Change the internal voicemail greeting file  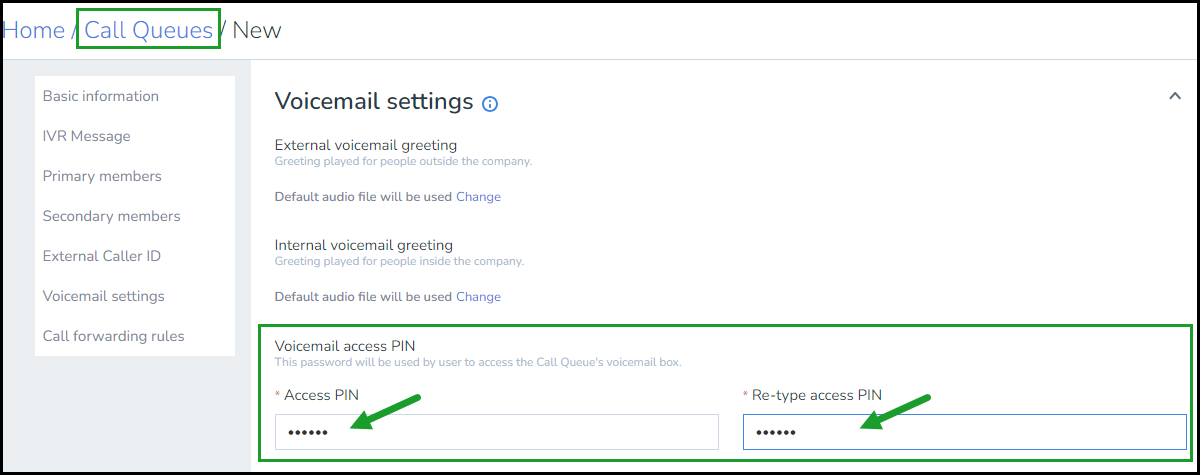pyautogui.click(x=478, y=297)
